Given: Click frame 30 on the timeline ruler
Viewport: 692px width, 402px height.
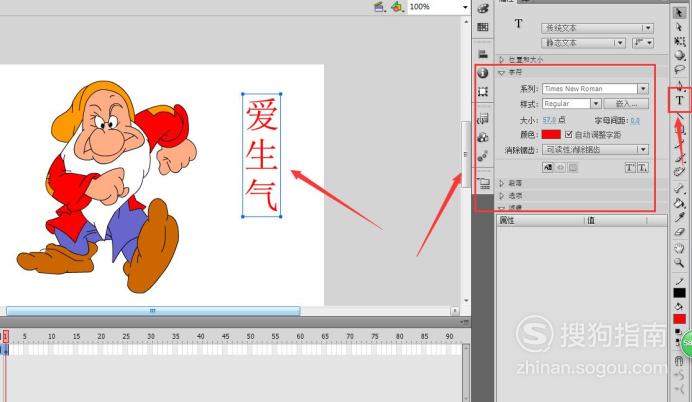Looking at the screenshot, I should coord(151,336).
